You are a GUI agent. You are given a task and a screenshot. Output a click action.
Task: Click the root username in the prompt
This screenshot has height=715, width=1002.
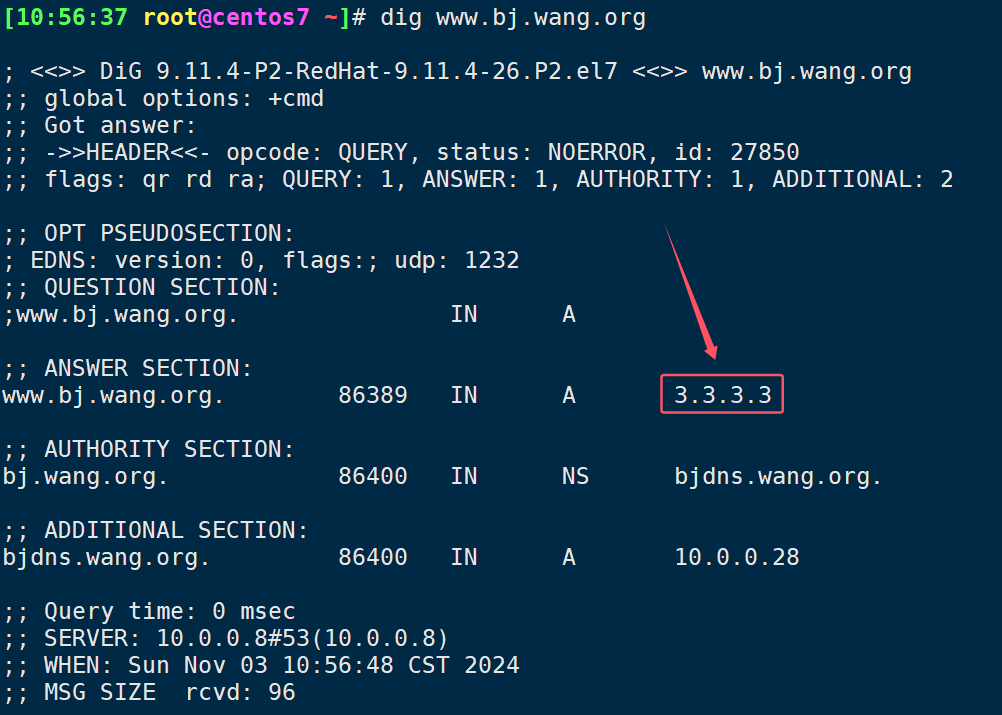pos(170,17)
